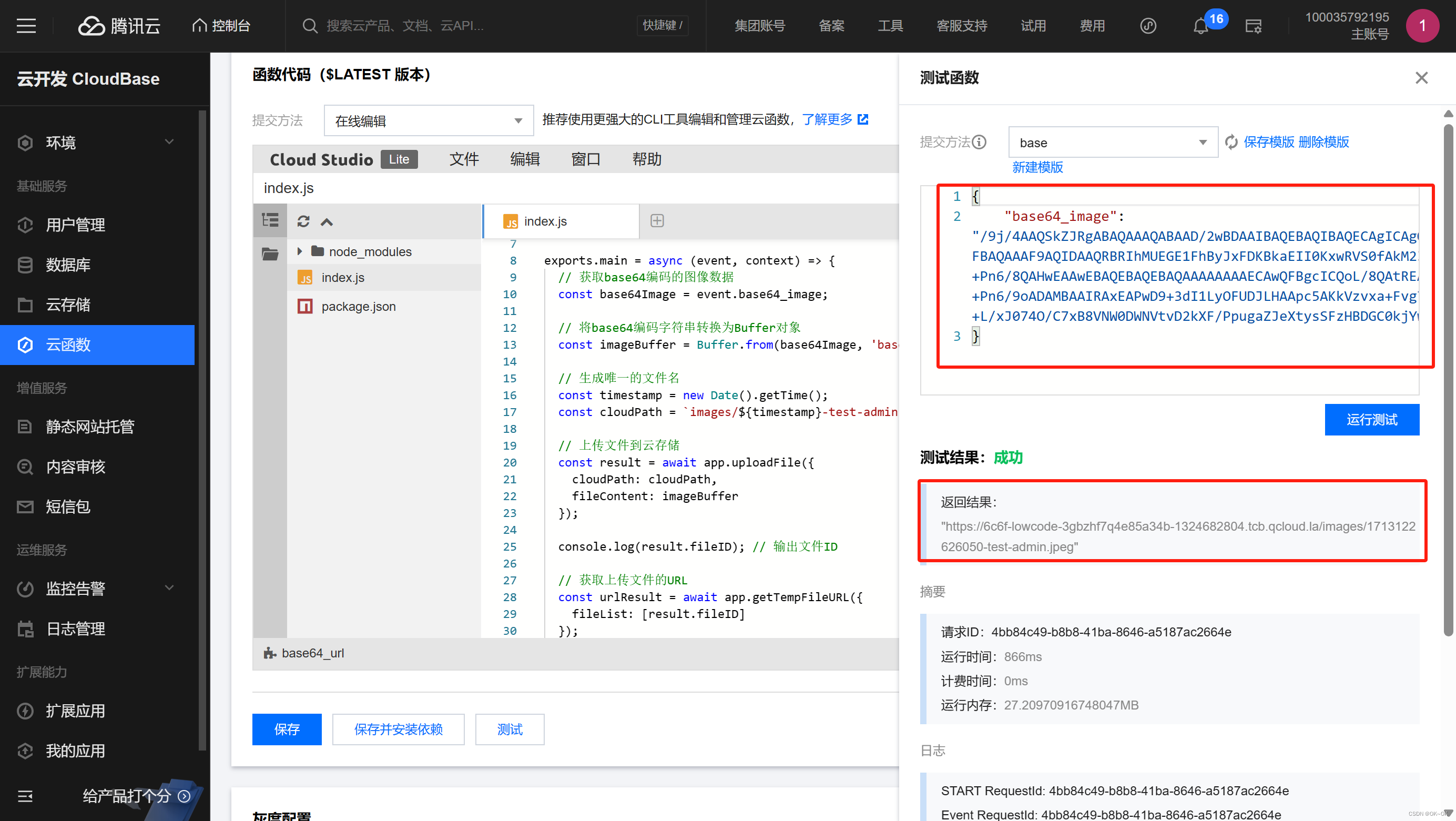Click base64_url in the status bar
1456x821 pixels.
click(313, 653)
